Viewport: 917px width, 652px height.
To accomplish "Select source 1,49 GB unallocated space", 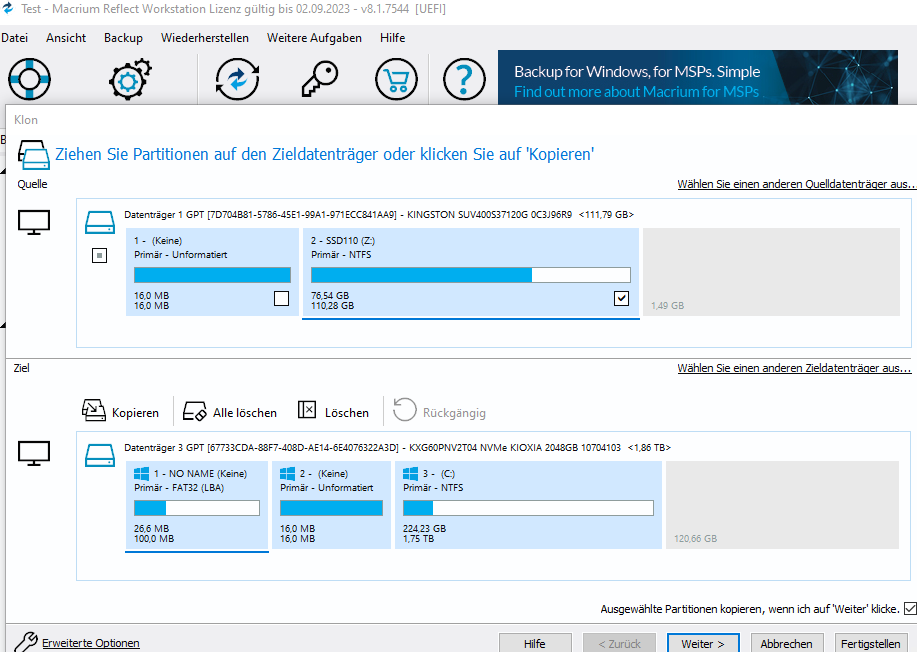I will tap(771, 272).
